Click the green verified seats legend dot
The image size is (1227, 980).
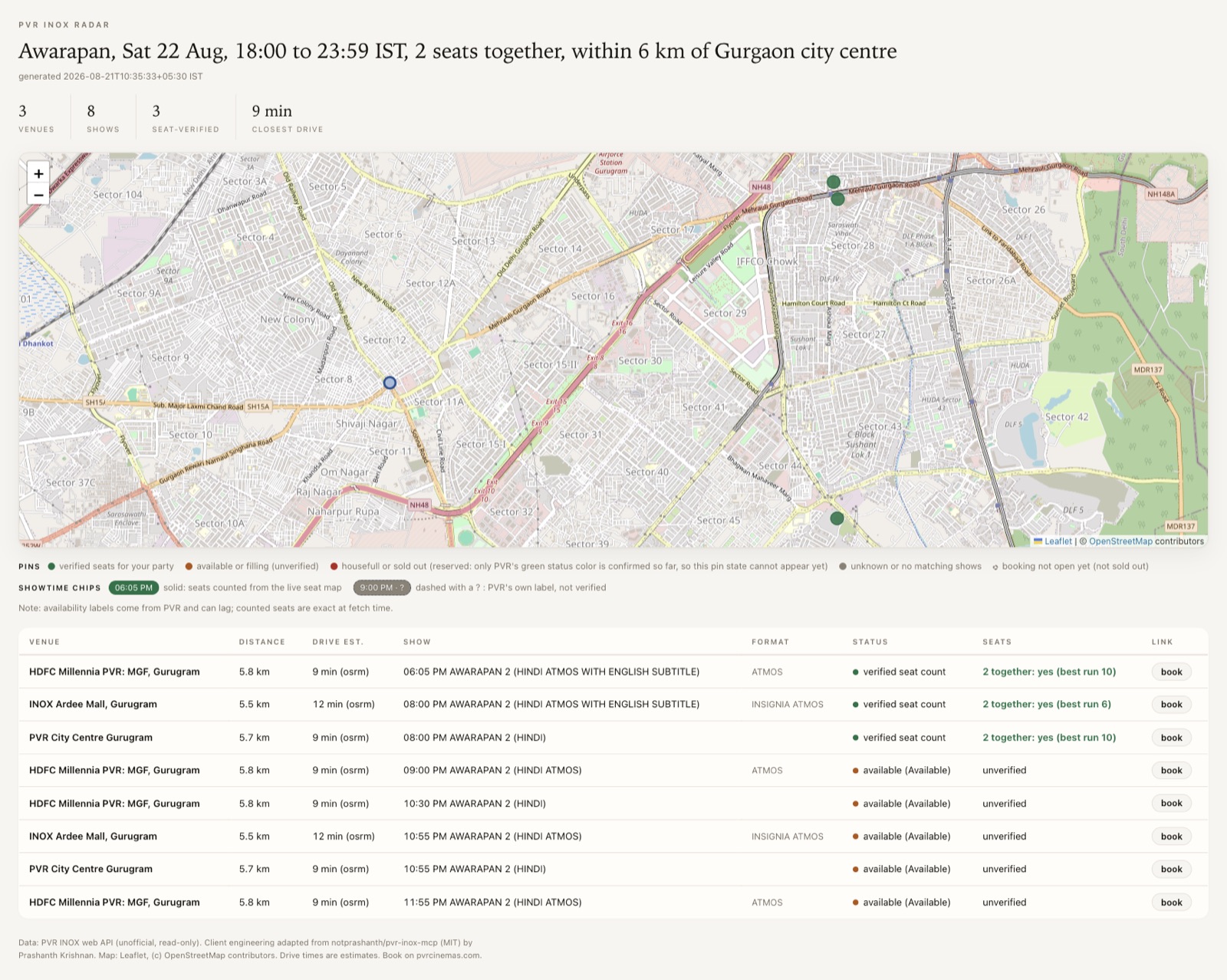click(51, 567)
